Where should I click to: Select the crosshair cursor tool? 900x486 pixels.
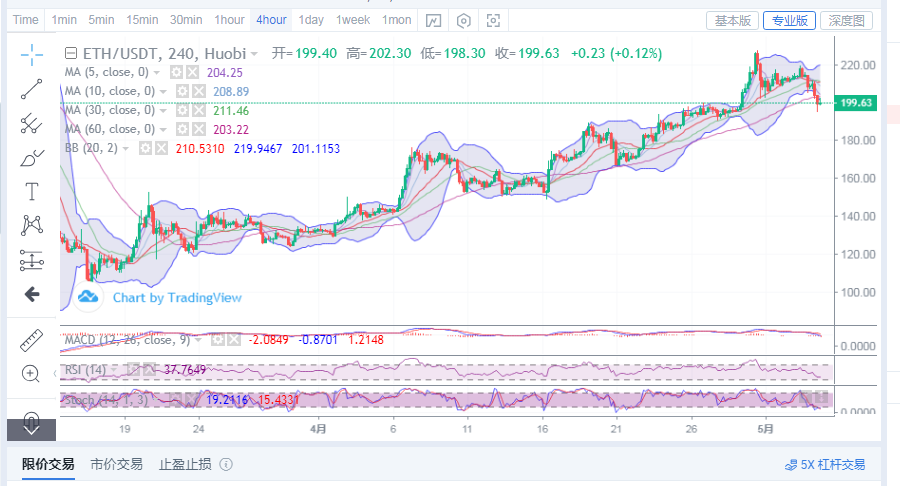tap(31, 54)
